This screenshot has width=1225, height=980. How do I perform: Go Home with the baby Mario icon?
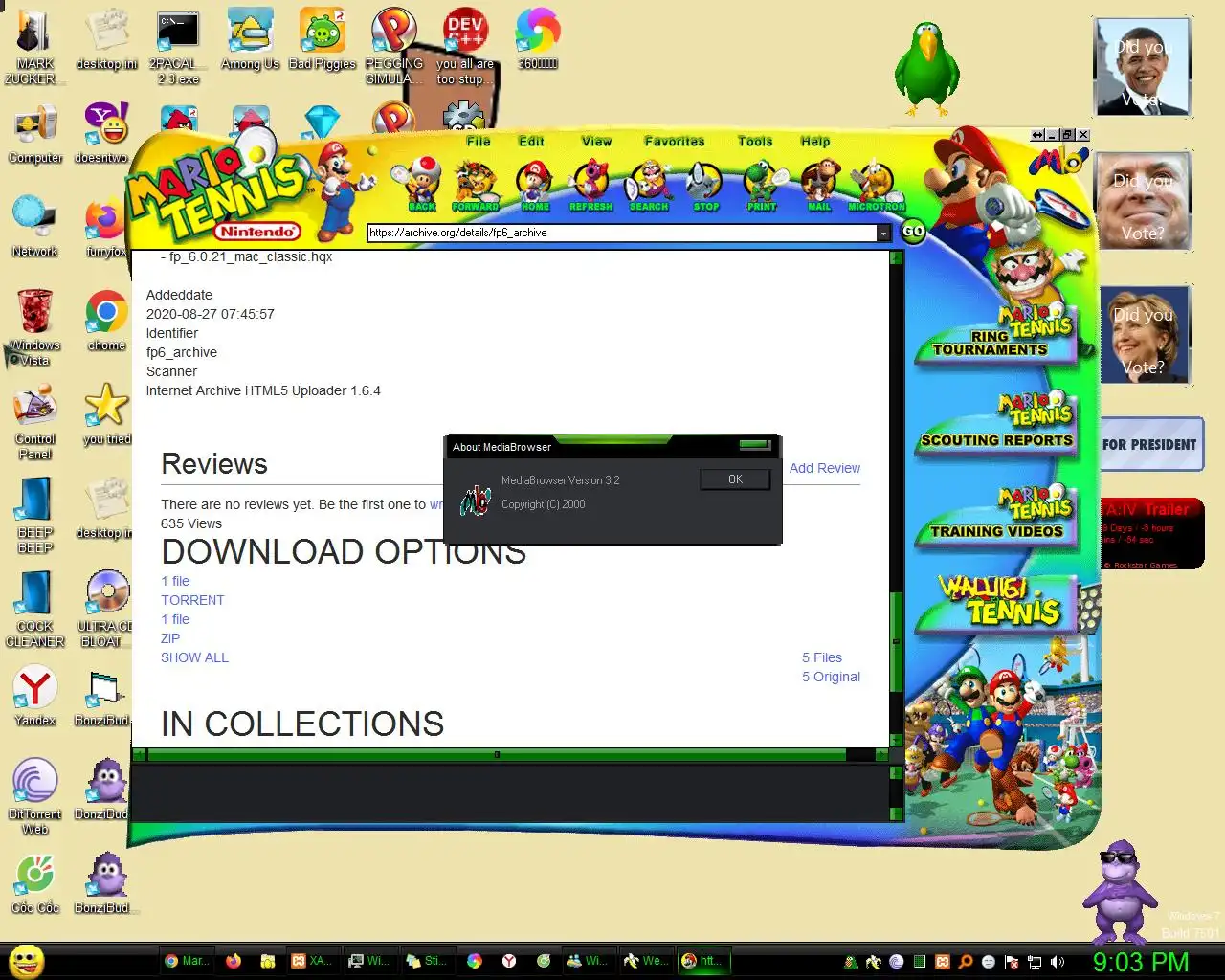(534, 185)
